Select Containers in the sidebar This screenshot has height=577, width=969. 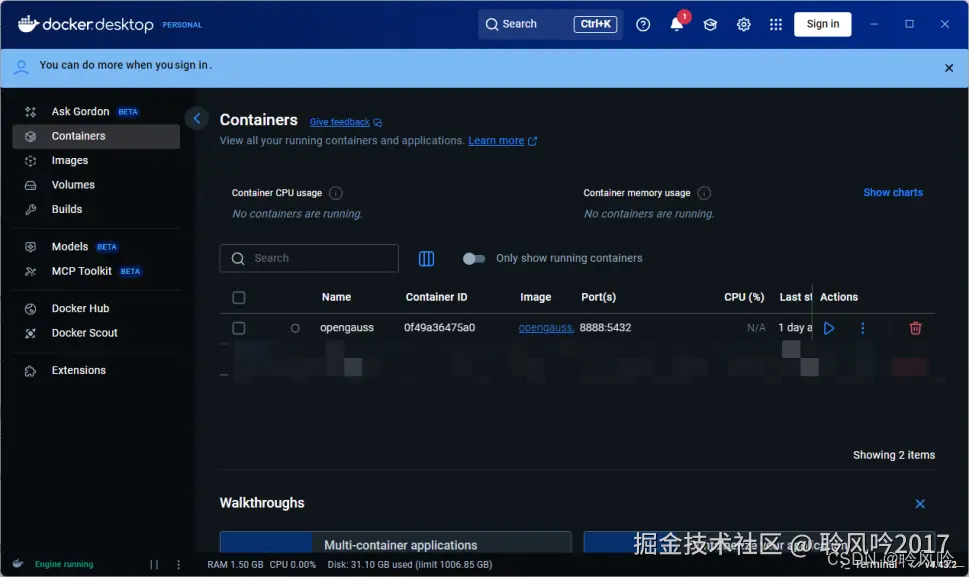coord(96,136)
